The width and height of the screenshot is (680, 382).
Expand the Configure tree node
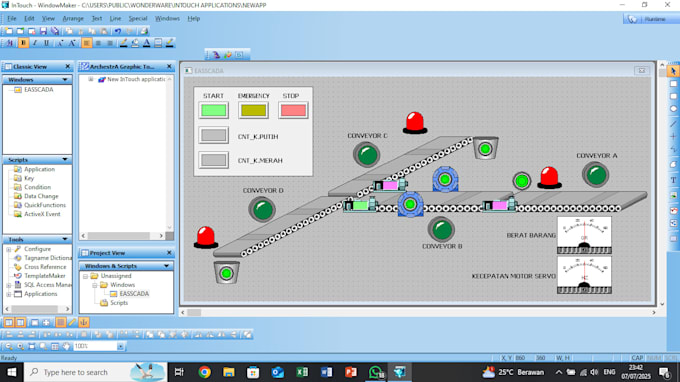click(x=9, y=249)
